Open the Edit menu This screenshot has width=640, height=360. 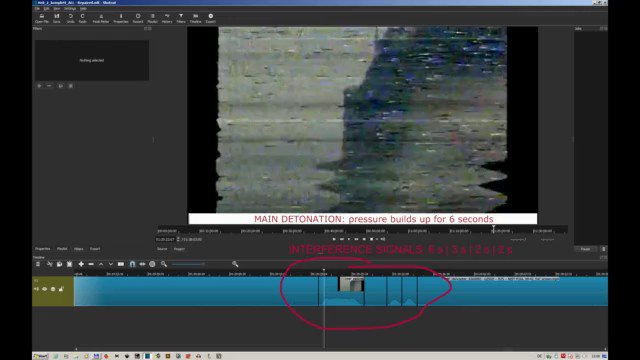point(47,9)
